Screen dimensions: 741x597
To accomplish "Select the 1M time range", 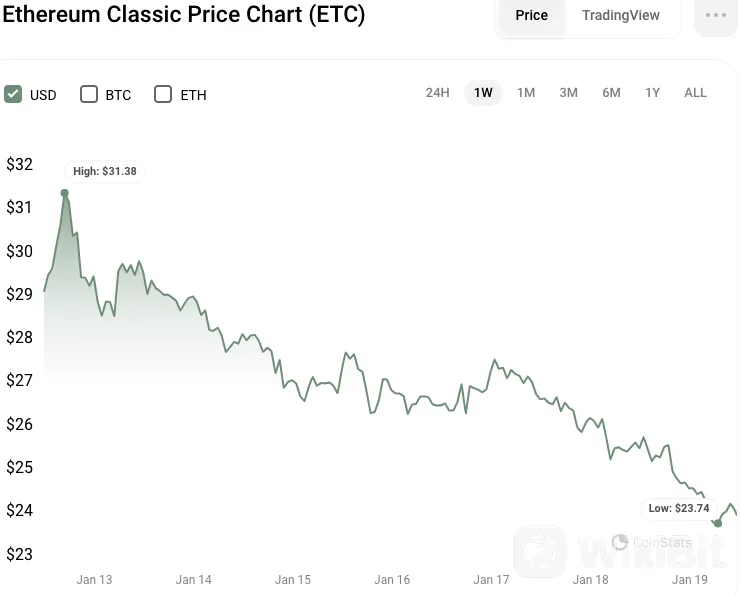I will coord(526,93).
